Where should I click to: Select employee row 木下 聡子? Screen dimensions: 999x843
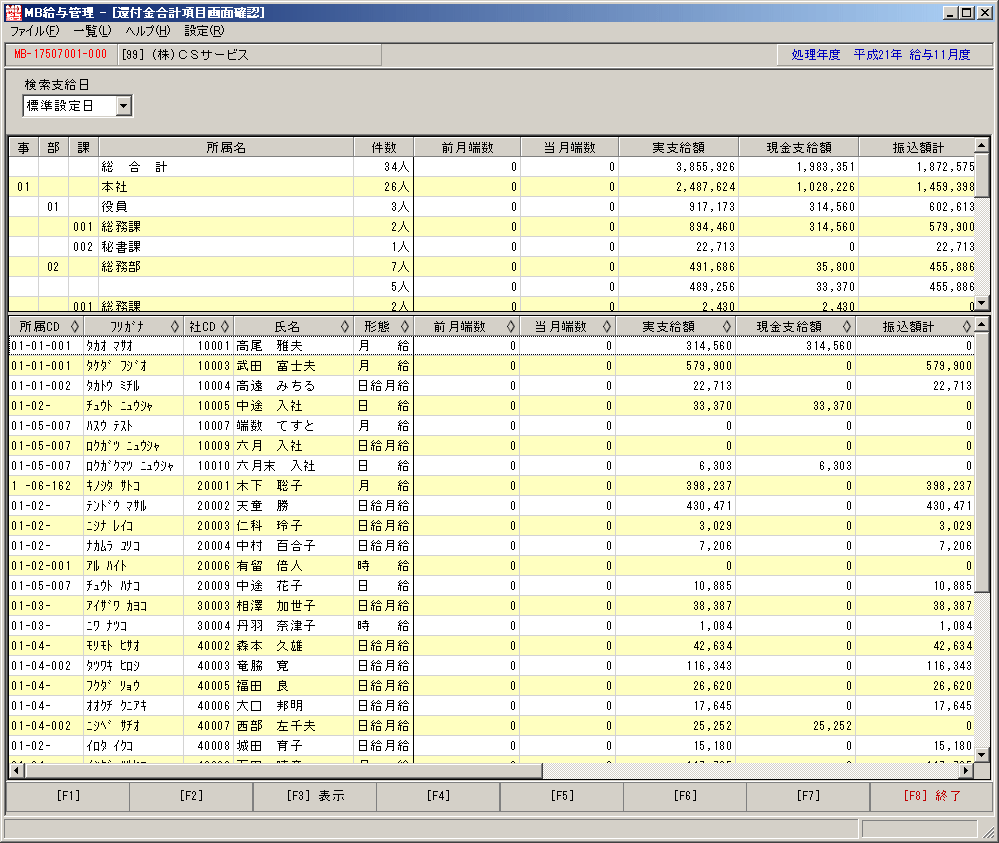pos(492,486)
